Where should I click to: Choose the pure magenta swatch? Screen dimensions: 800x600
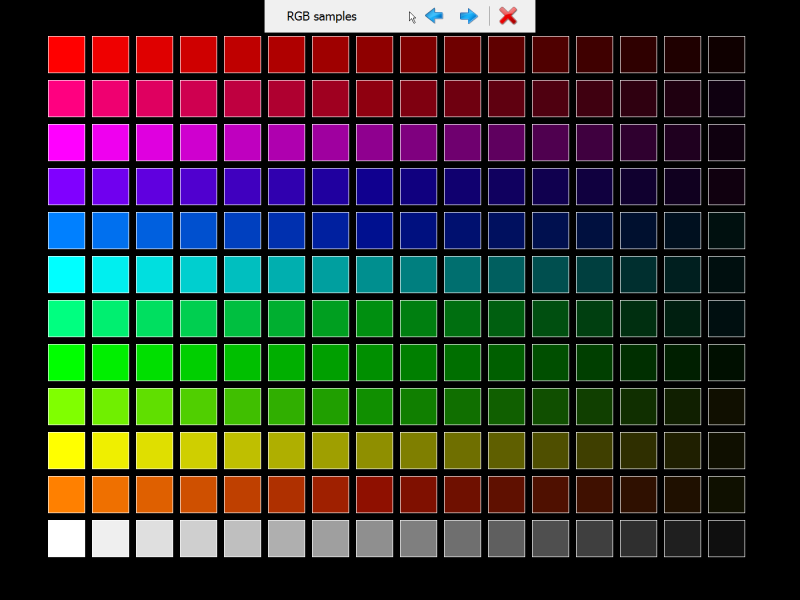[x=66, y=142]
